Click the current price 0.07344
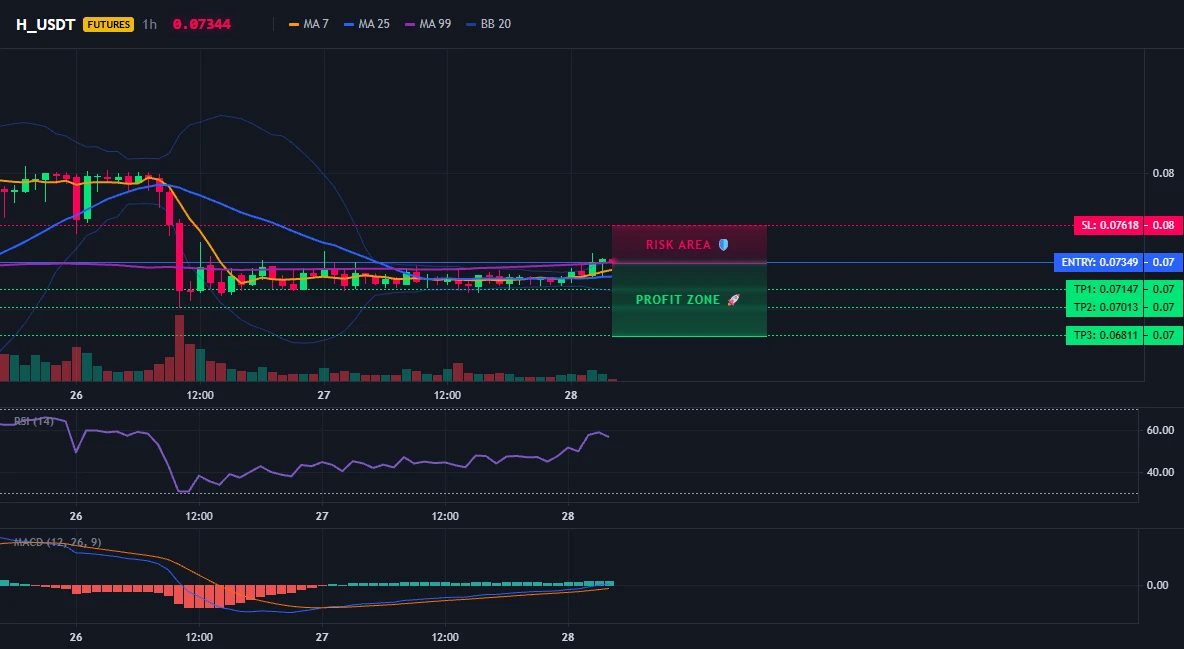This screenshot has width=1184, height=649. (x=202, y=24)
